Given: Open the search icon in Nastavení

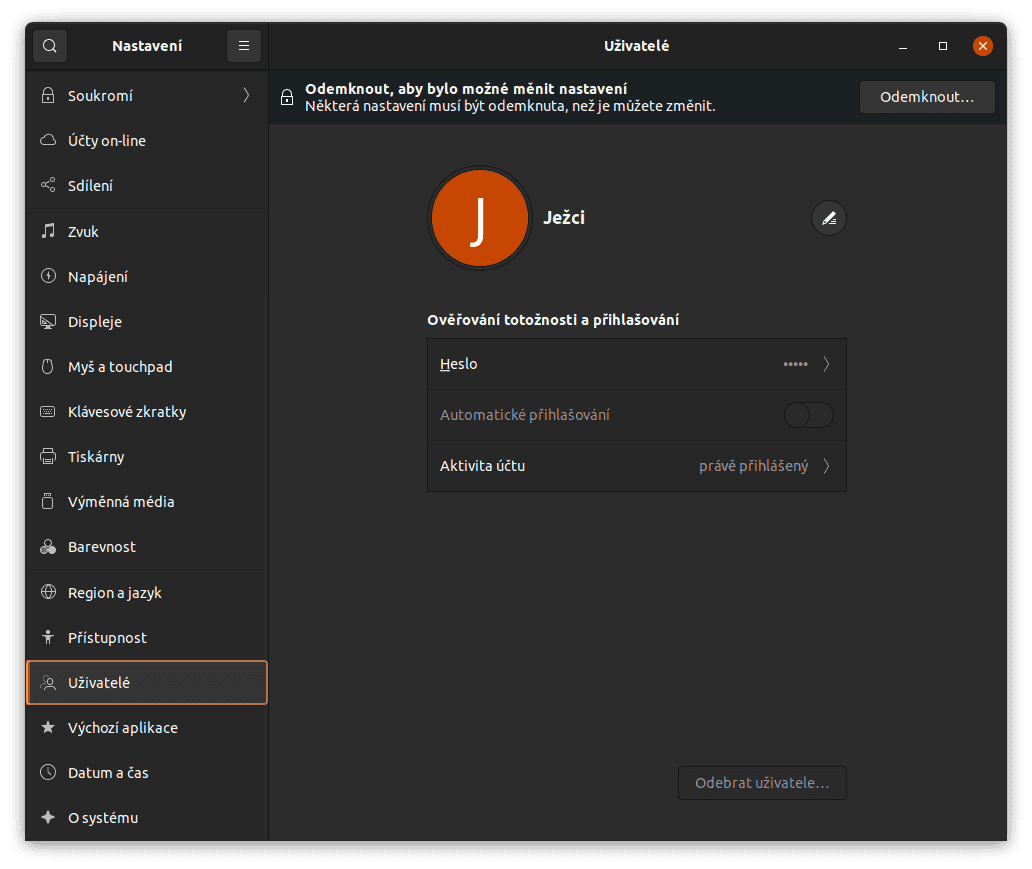Looking at the screenshot, I should [x=49, y=45].
